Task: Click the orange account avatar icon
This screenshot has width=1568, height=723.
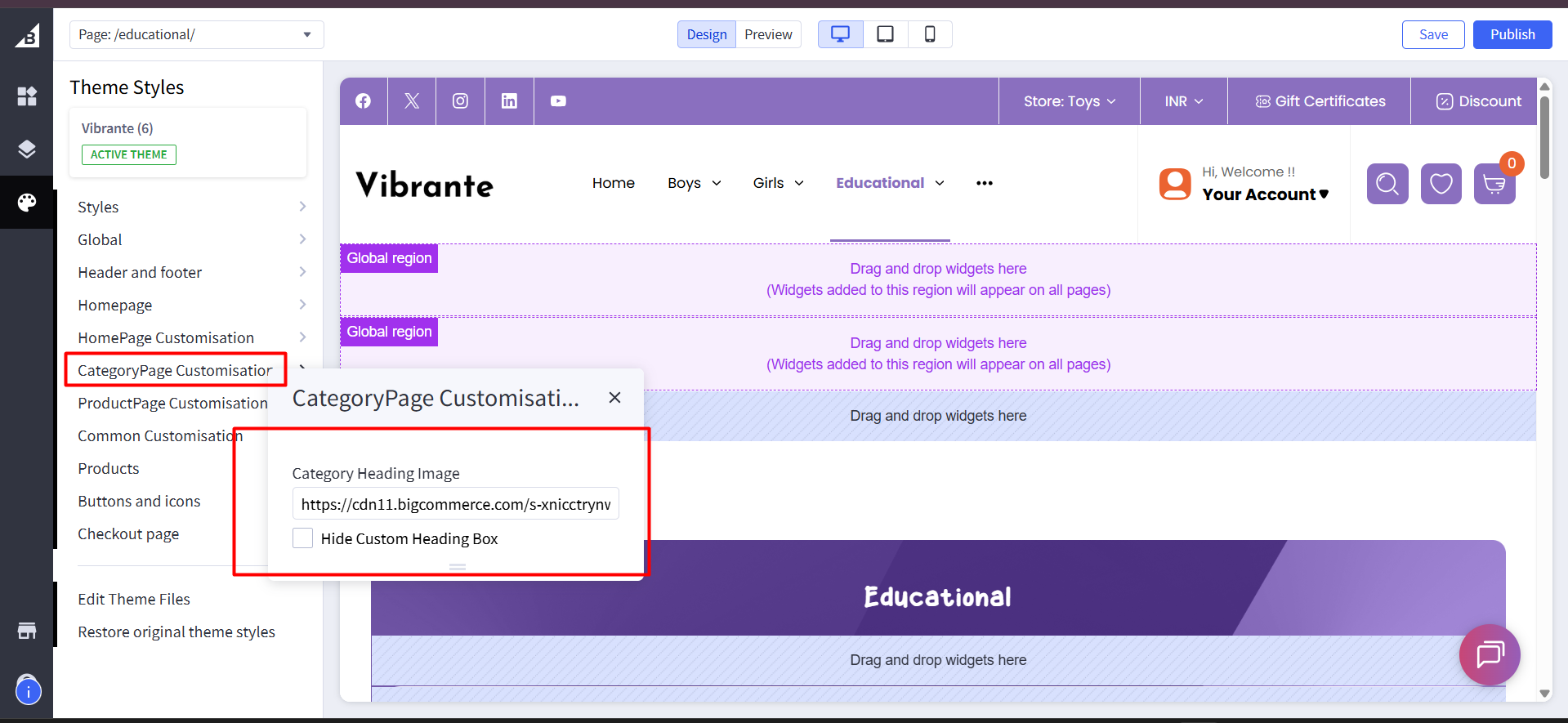Action: (x=1175, y=184)
